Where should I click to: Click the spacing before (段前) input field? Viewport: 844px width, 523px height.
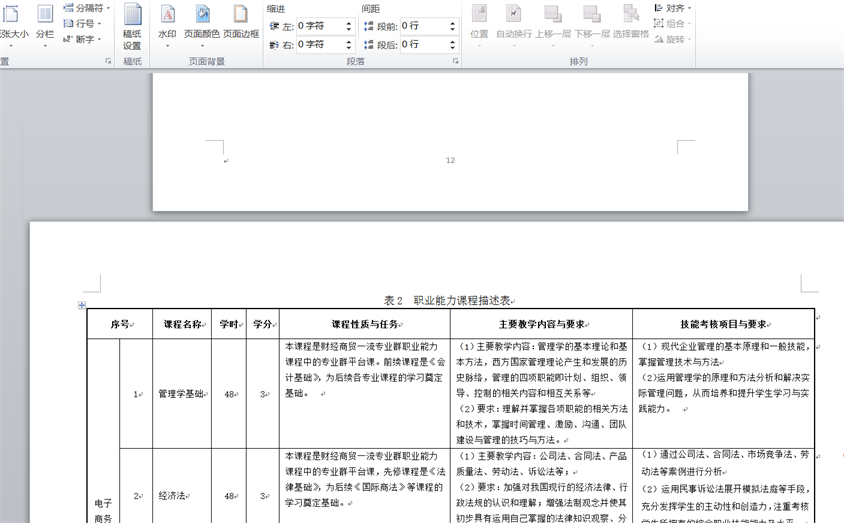point(422,26)
